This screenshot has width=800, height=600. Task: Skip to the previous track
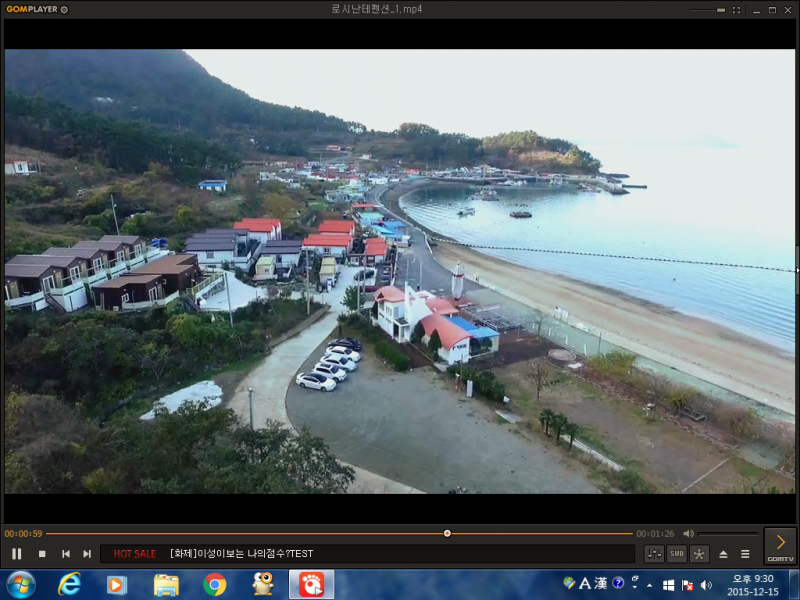[x=66, y=554]
